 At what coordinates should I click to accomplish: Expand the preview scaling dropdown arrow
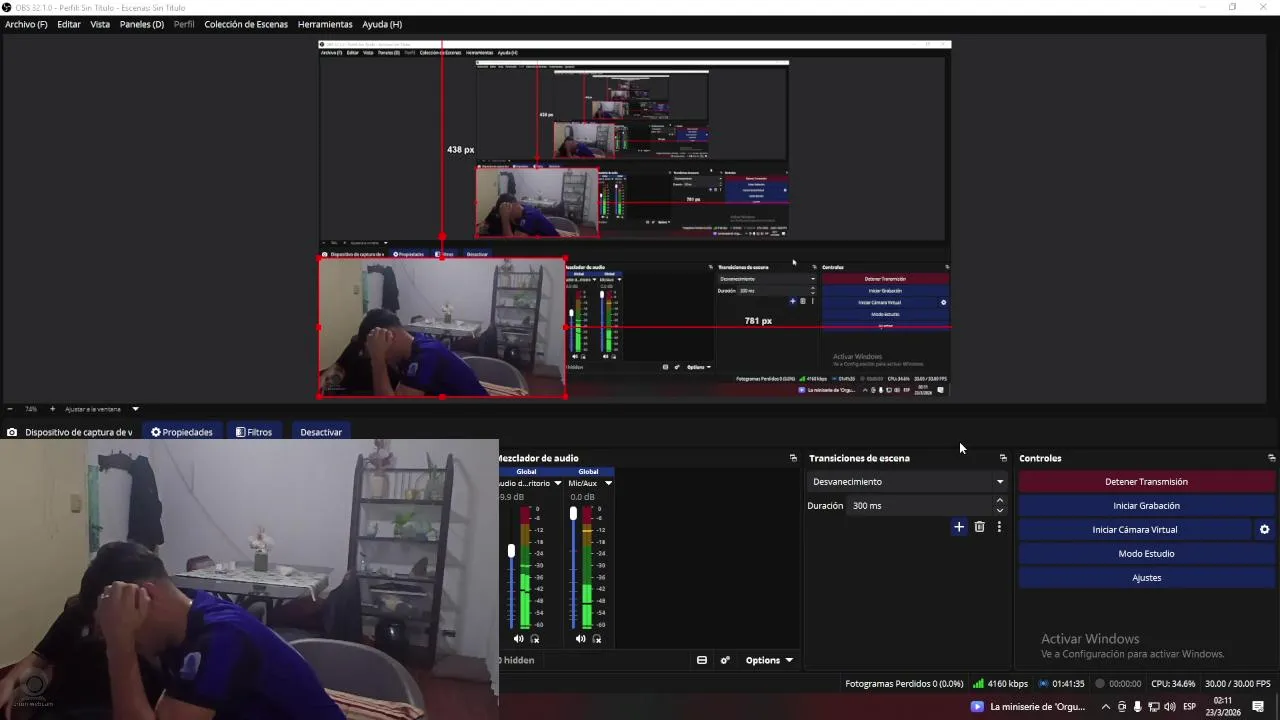[x=135, y=409]
